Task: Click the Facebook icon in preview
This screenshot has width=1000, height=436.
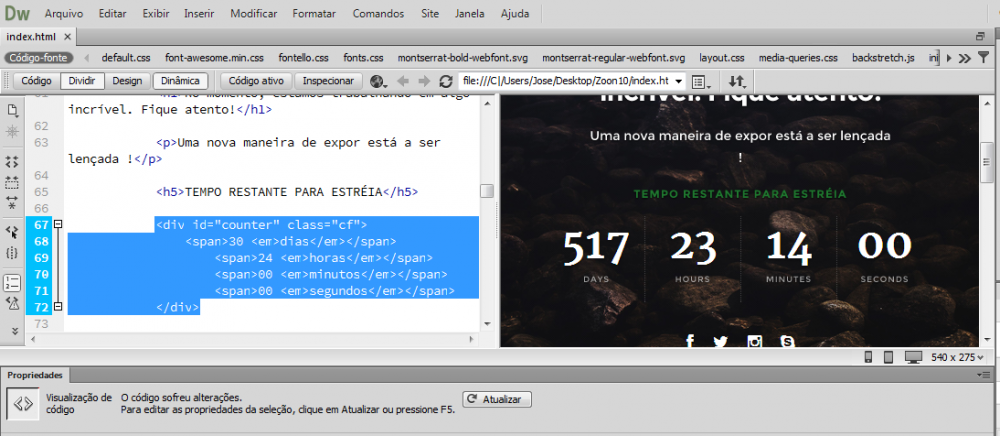Action: (x=689, y=341)
